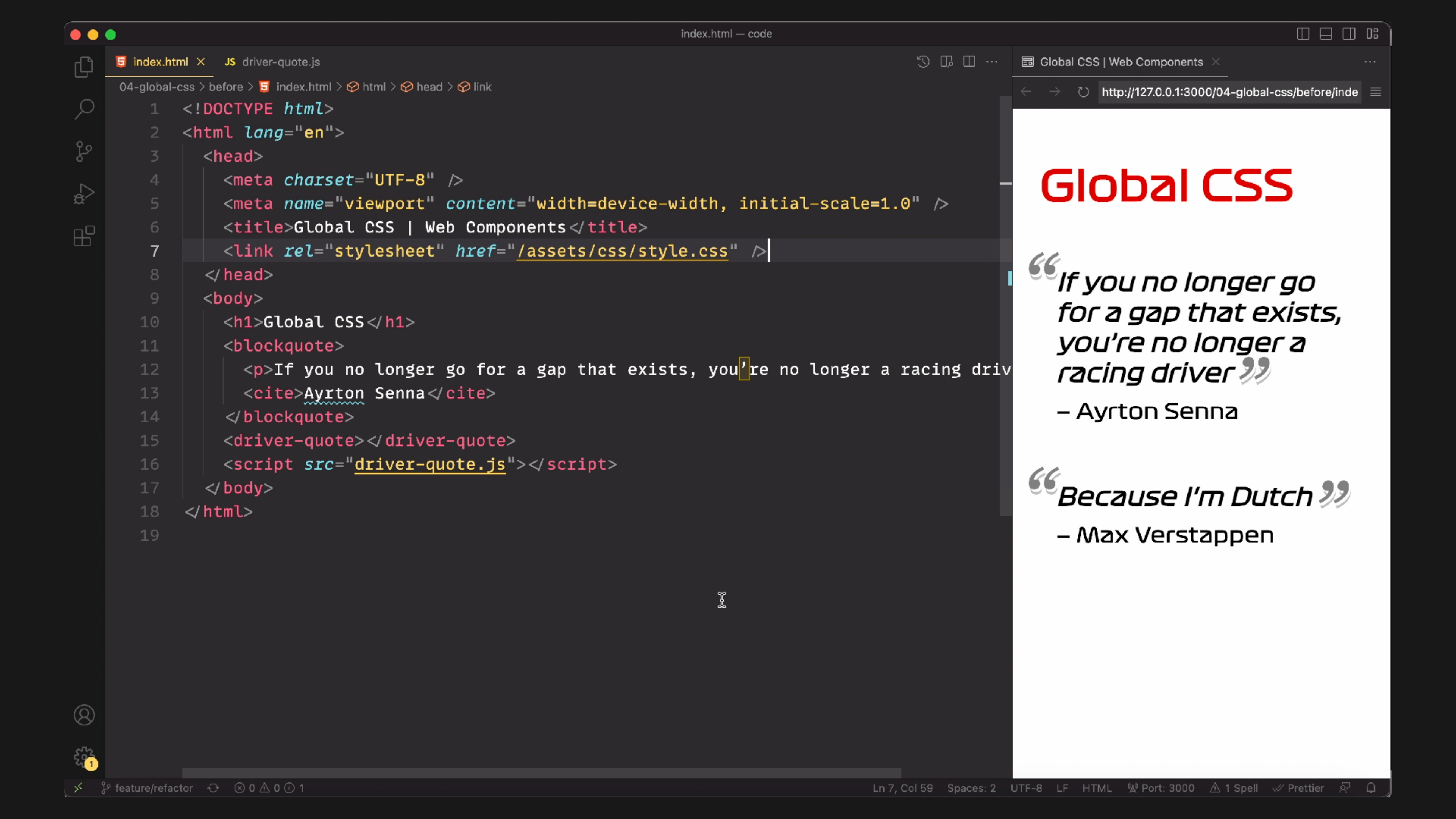
Task: Open HTML language mode selector in the status bar
Action: click(1096, 788)
